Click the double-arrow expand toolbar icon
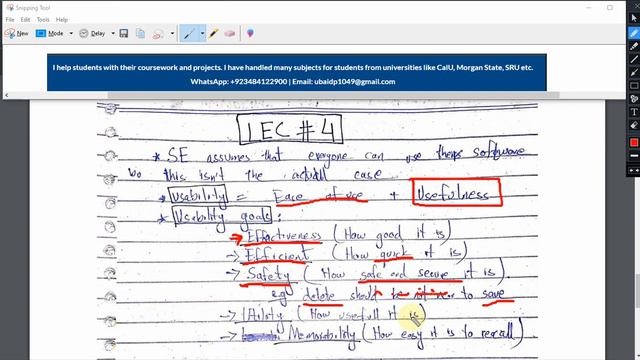 point(634,170)
